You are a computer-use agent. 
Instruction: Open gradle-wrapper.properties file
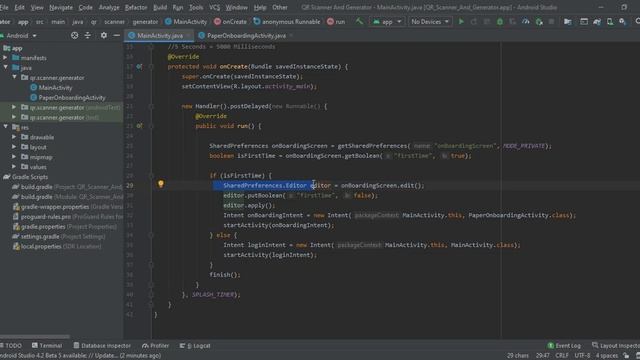[67, 207]
